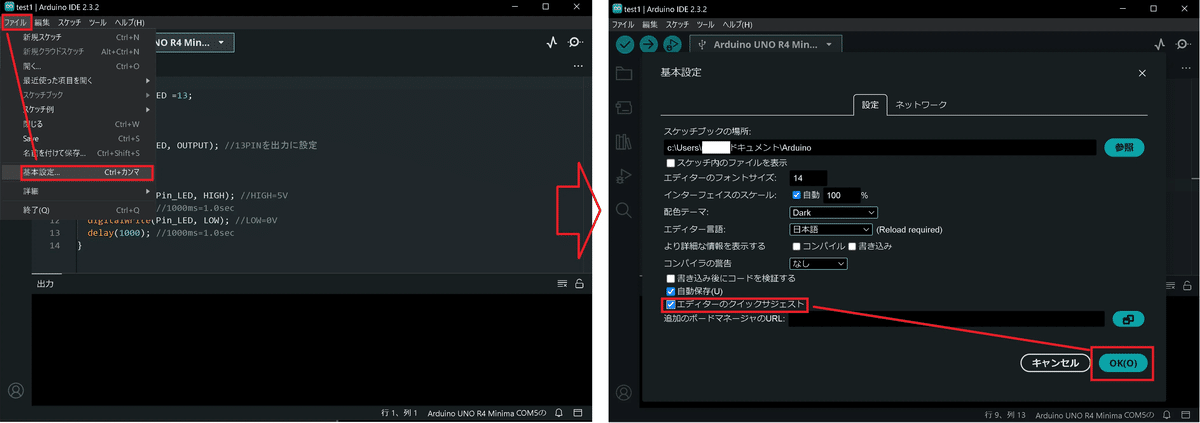This screenshot has height=423, width=1200.
Task: Enable the コンパイル verbose output checkbox
Action: [797, 245]
